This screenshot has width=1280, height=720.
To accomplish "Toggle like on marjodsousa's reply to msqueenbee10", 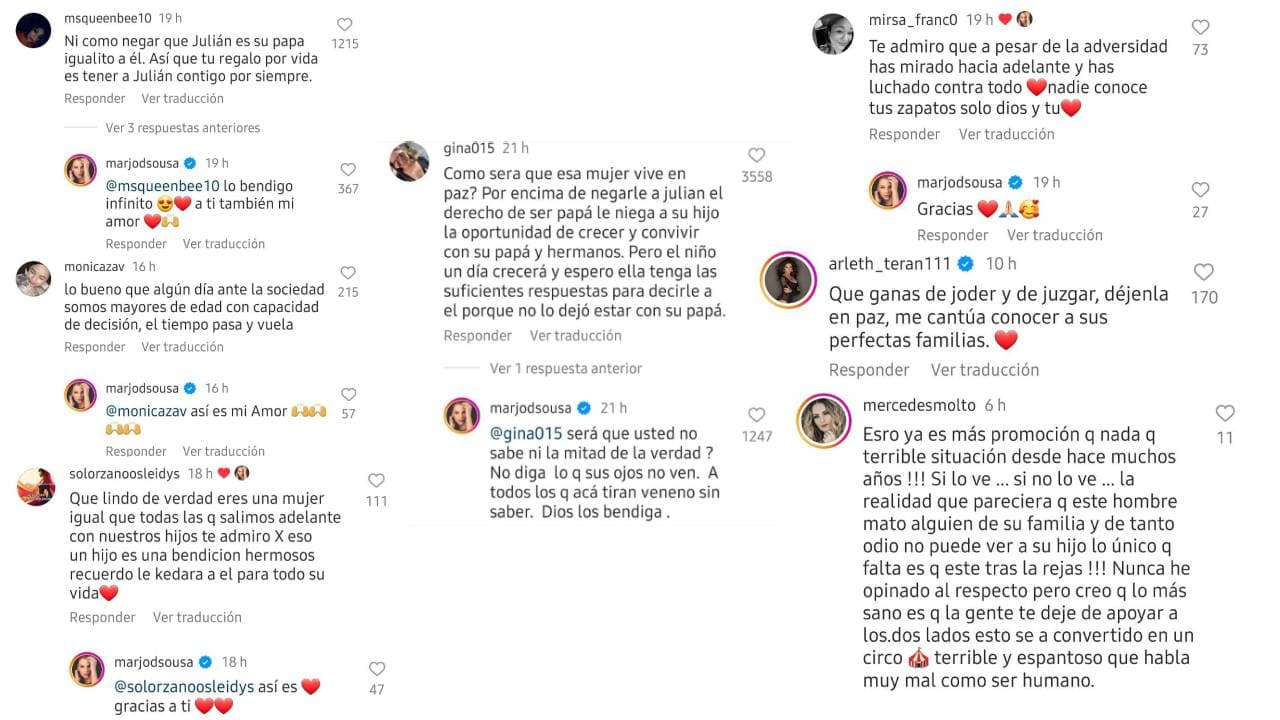I will tap(348, 169).
